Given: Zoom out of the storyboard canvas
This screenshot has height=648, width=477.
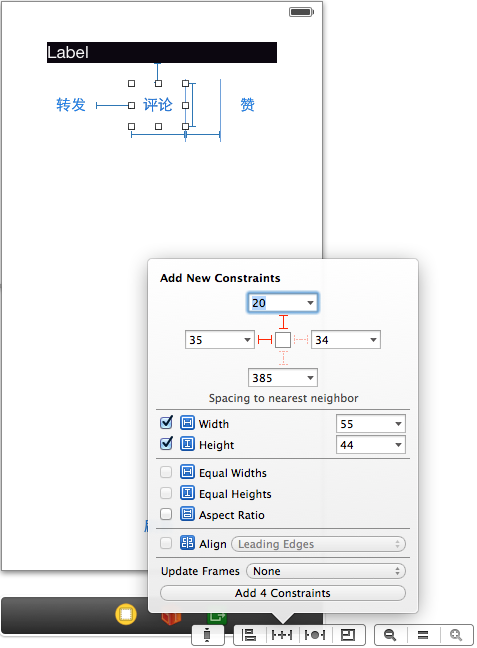Looking at the screenshot, I should click(x=390, y=635).
